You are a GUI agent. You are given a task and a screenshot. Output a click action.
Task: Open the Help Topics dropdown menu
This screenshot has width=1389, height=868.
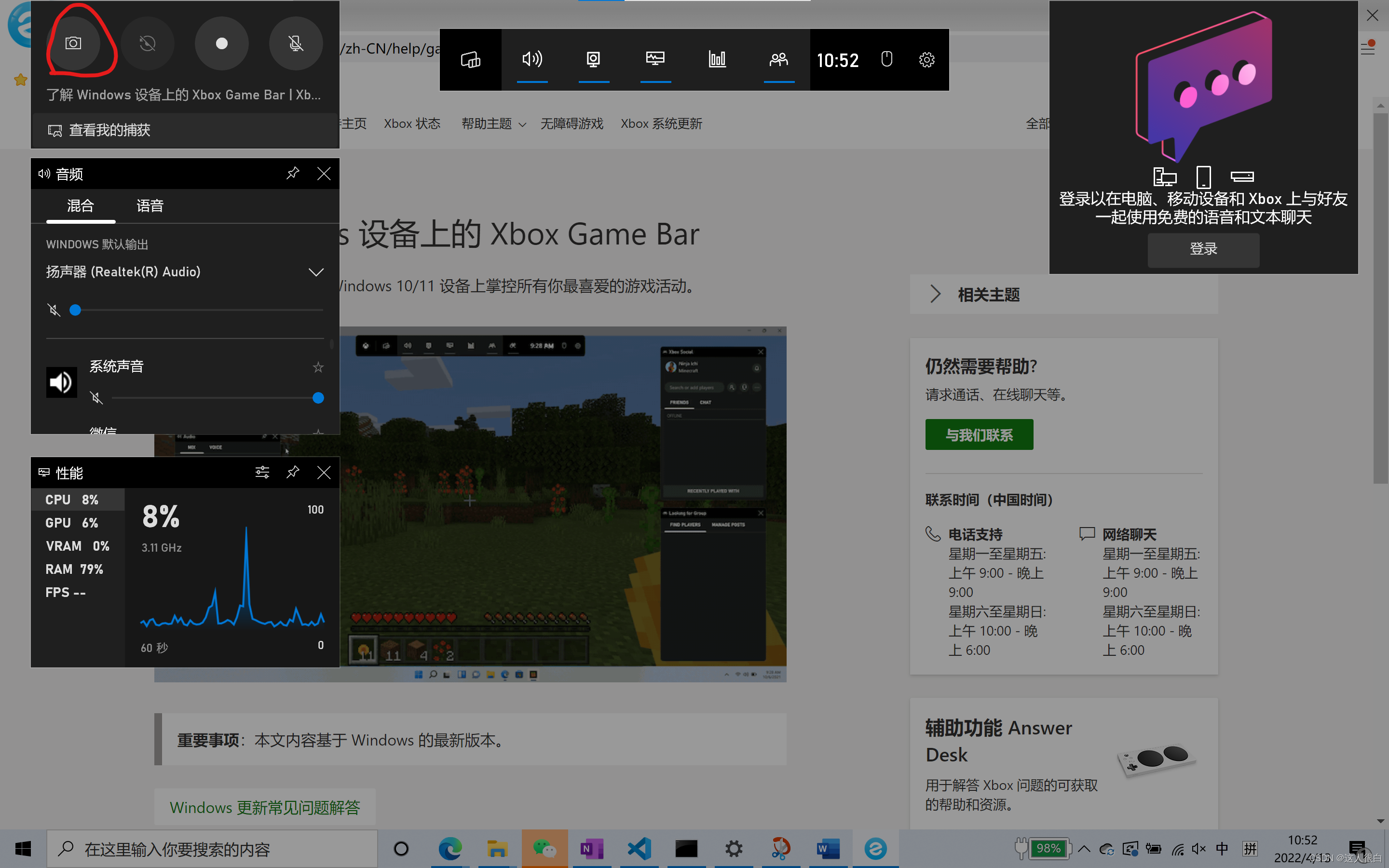[493, 124]
